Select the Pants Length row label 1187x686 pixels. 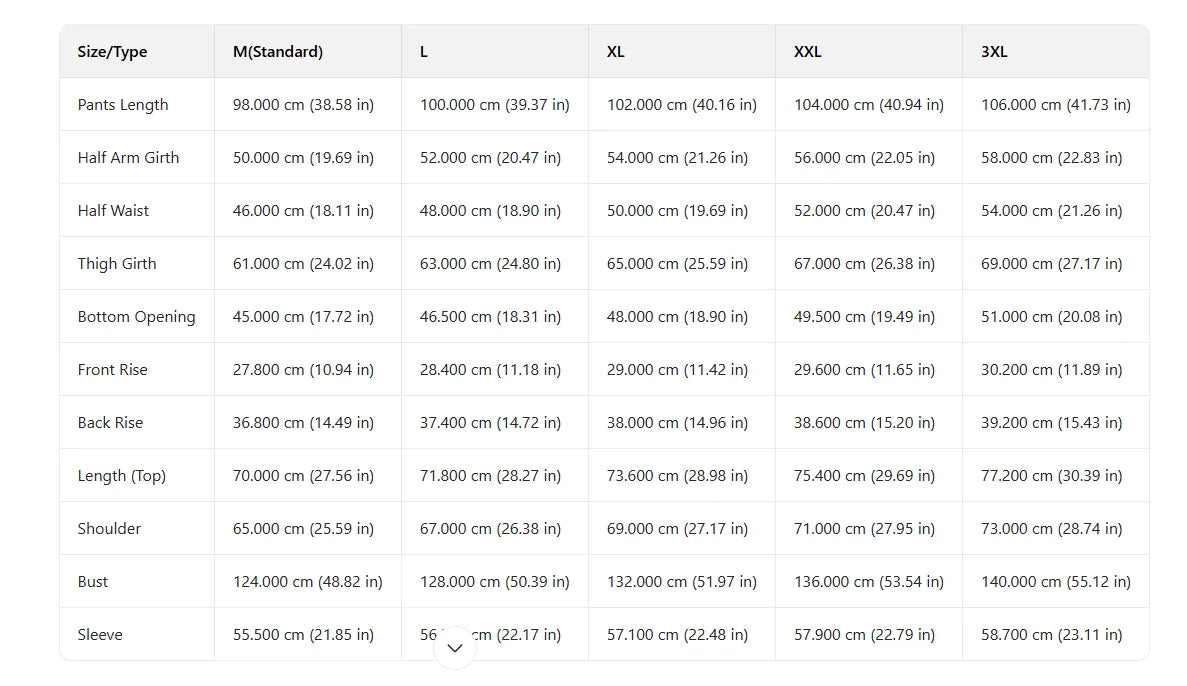point(123,104)
